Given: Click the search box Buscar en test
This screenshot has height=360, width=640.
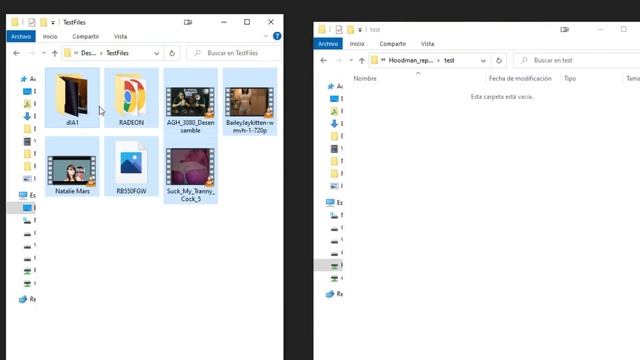Looking at the screenshot, I should (577, 60).
